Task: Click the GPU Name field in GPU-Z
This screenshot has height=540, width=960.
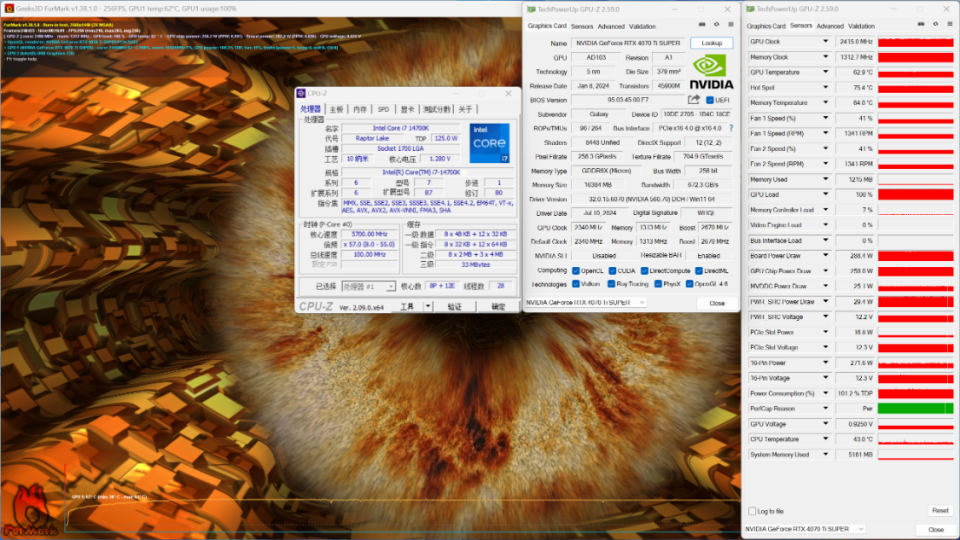Action: click(x=628, y=43)
